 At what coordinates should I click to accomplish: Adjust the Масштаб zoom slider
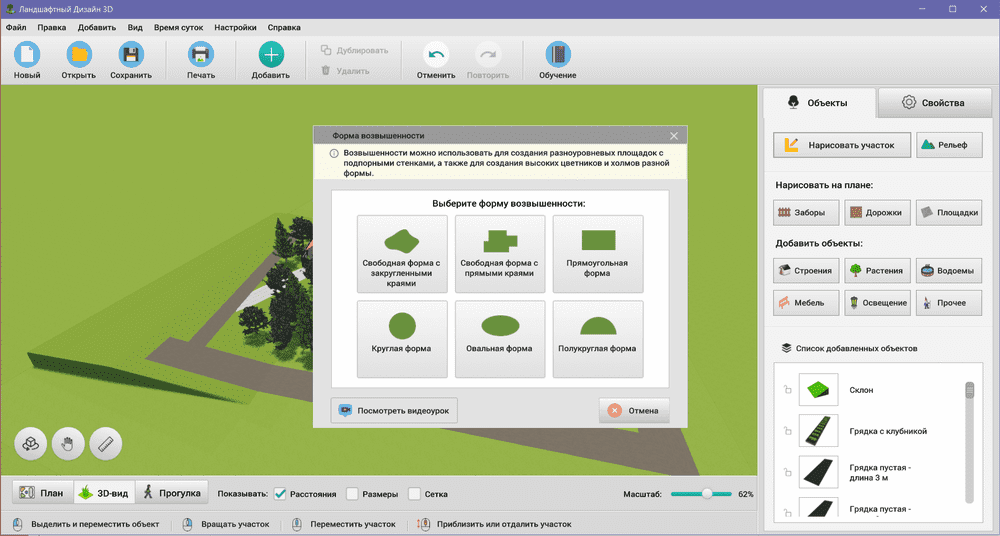(x=707, y=494)
